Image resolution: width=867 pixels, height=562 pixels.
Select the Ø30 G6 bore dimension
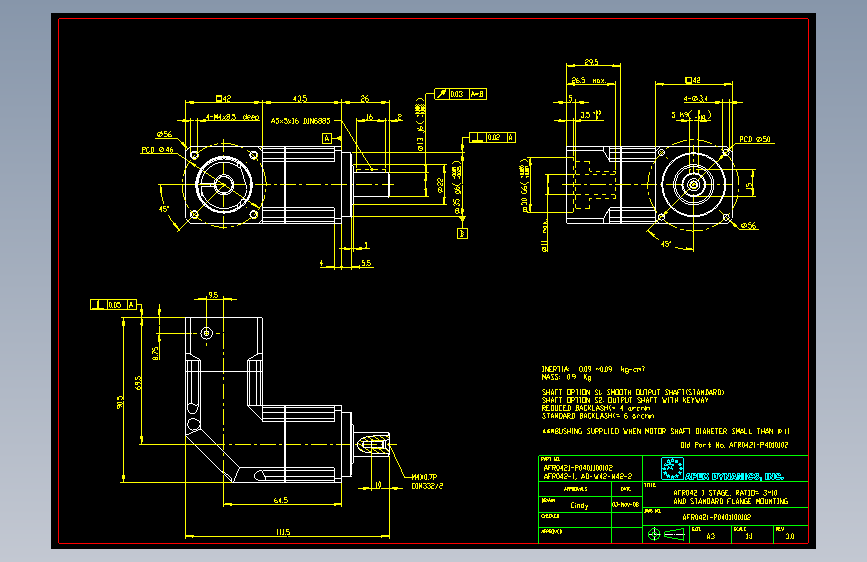[x=524, y=185]
